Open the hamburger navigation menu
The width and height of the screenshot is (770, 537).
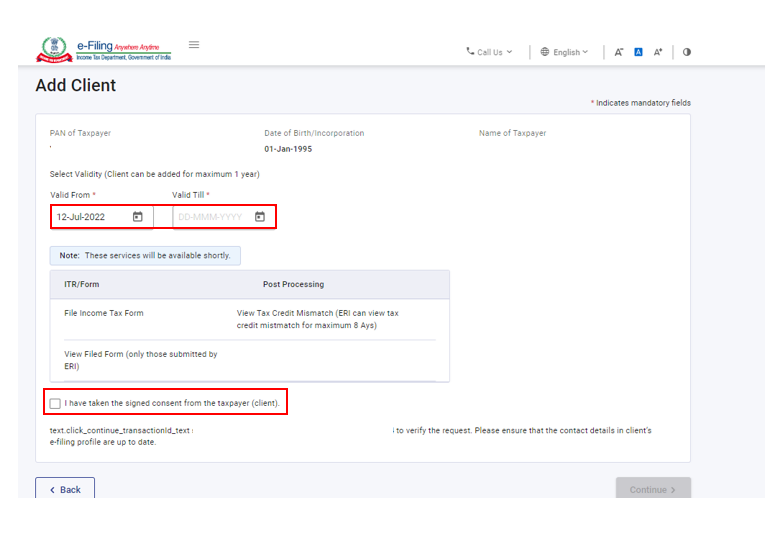[x=194, y=44]
